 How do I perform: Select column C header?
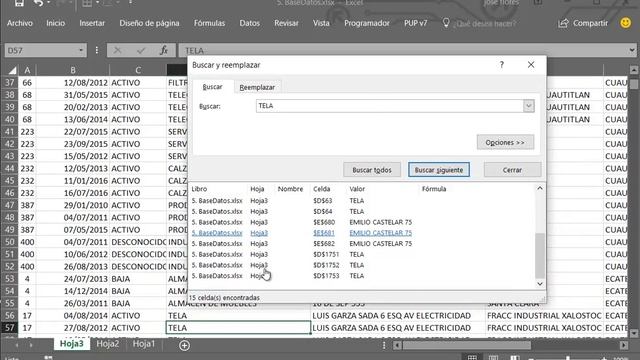click(138, 70)
